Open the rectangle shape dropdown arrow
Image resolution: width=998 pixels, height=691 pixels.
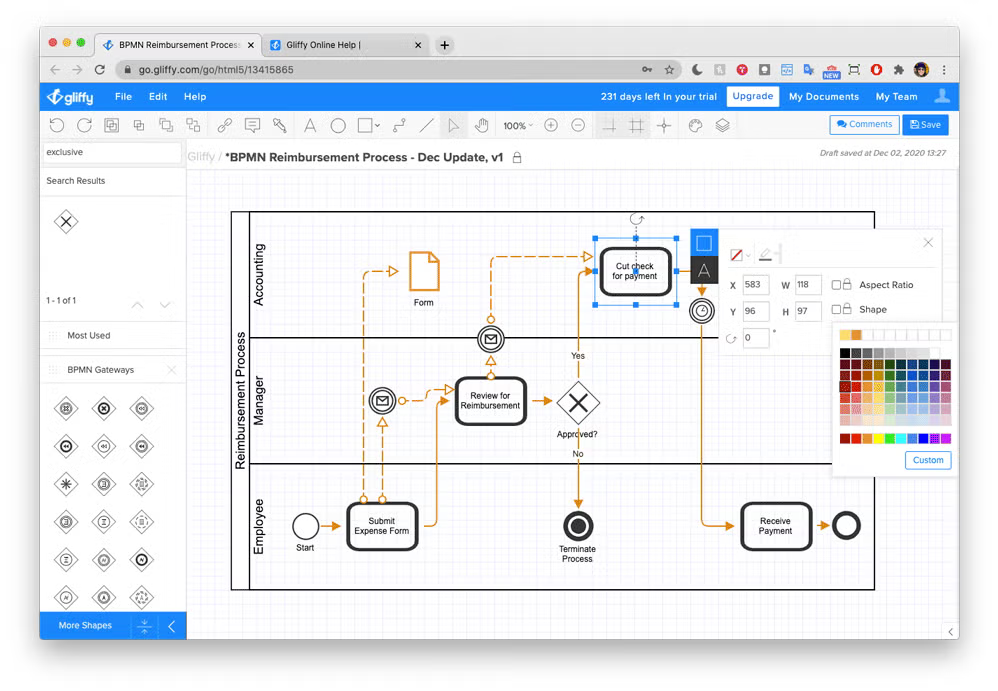tap(377, 125)
